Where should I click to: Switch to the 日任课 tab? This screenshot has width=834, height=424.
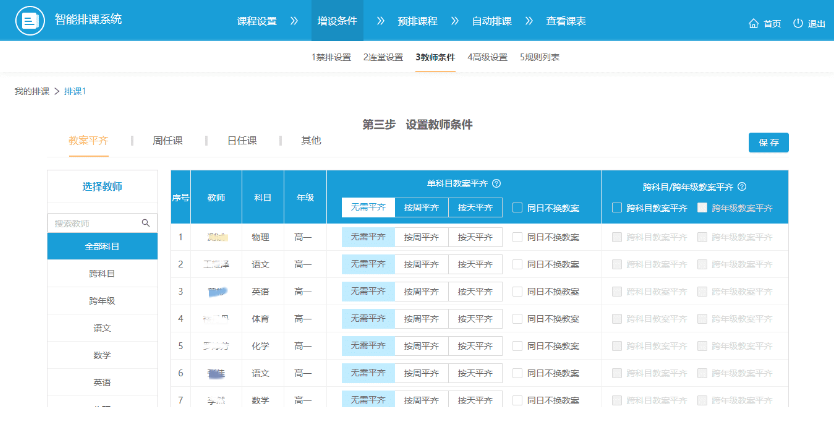pyautogui.click(x=242, y=141)
